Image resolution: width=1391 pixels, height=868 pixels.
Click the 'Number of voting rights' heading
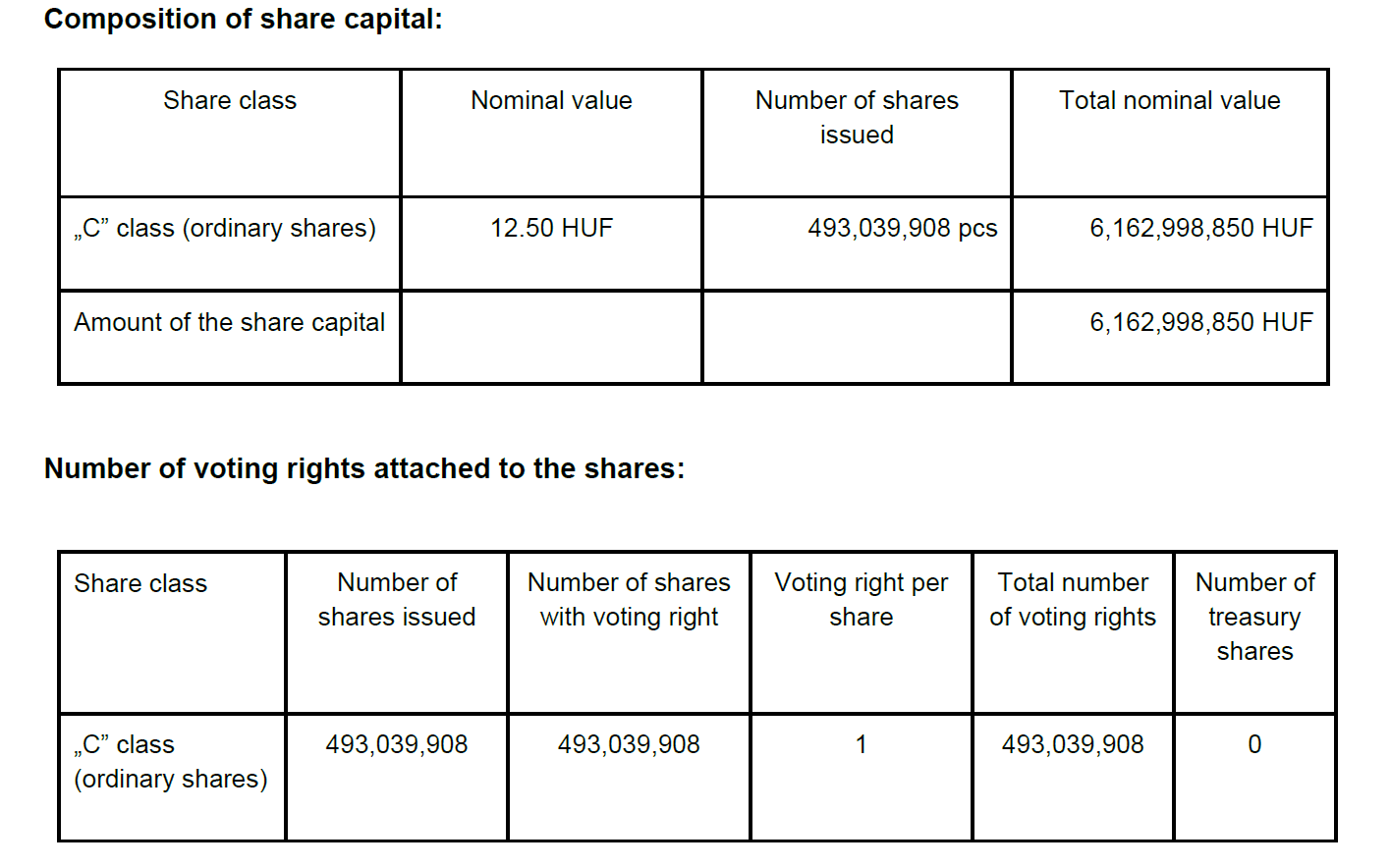(x=364, y=469)
